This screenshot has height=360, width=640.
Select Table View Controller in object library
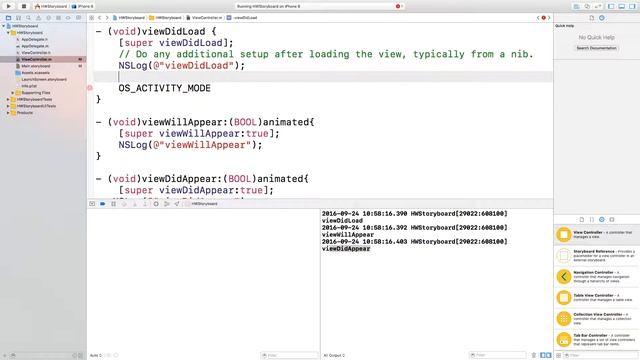(x=597, y=298)
